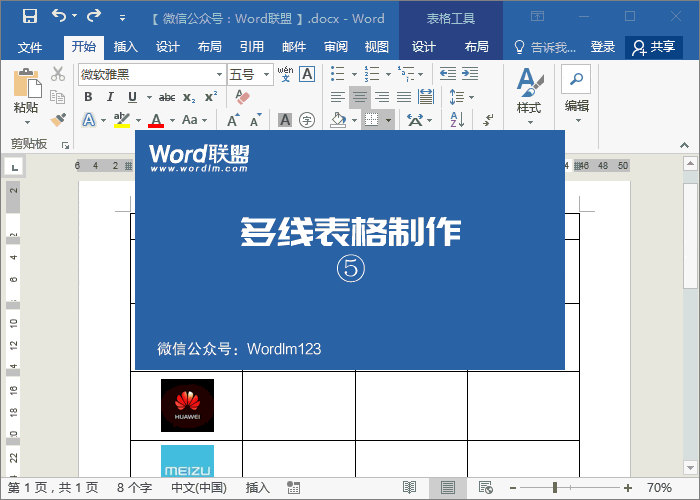700x500 pixels.
Task: Apply red font color
Action: pos(156,120)
